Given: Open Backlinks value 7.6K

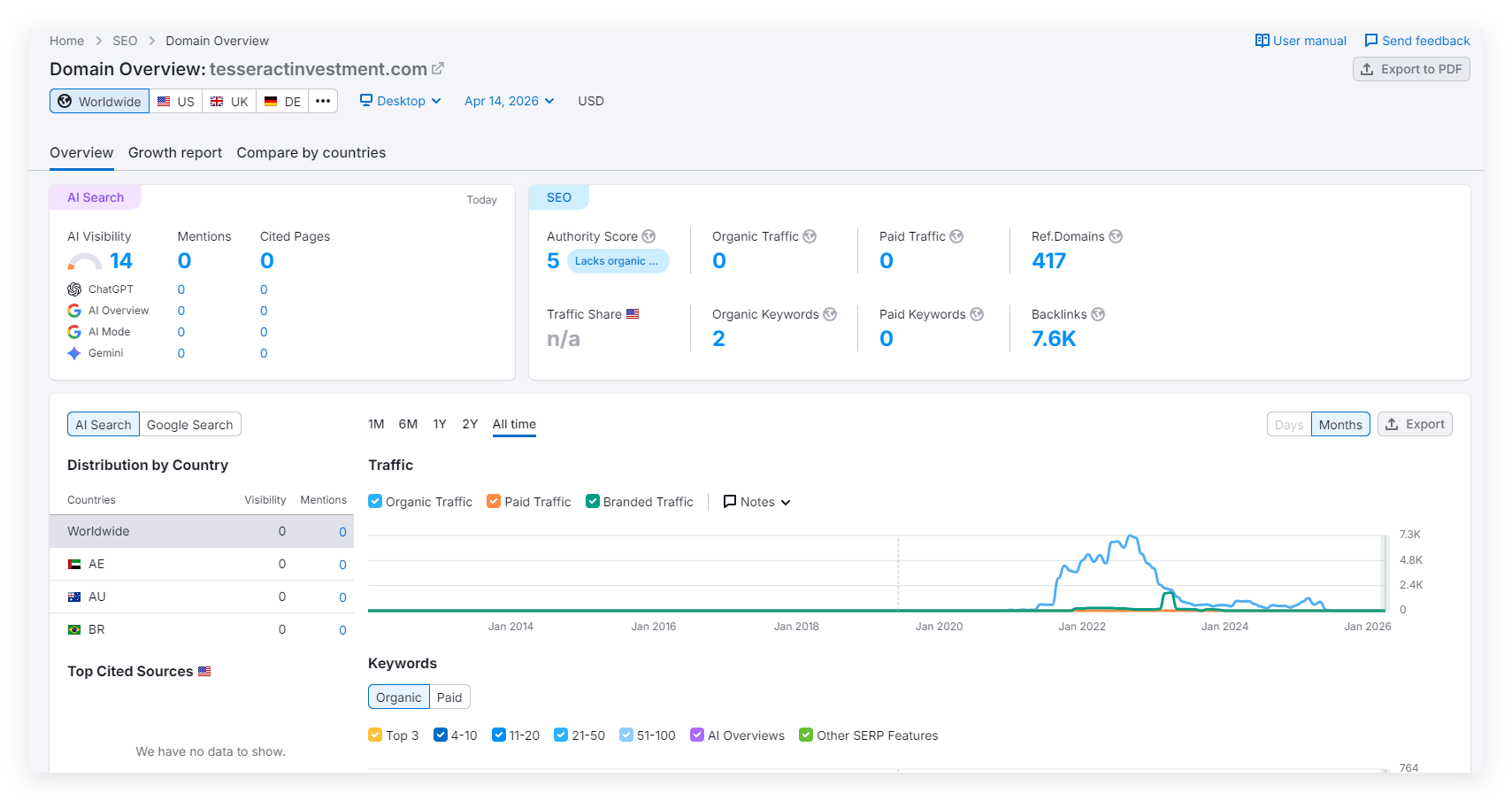Looking at the screenshot, I should pyautogui.click(x=1054, y=339).
